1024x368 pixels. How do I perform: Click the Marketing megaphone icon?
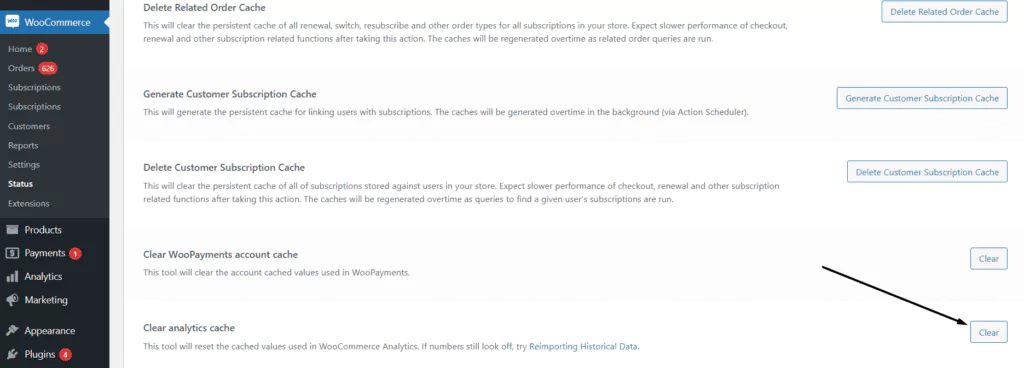pos(12,300)
